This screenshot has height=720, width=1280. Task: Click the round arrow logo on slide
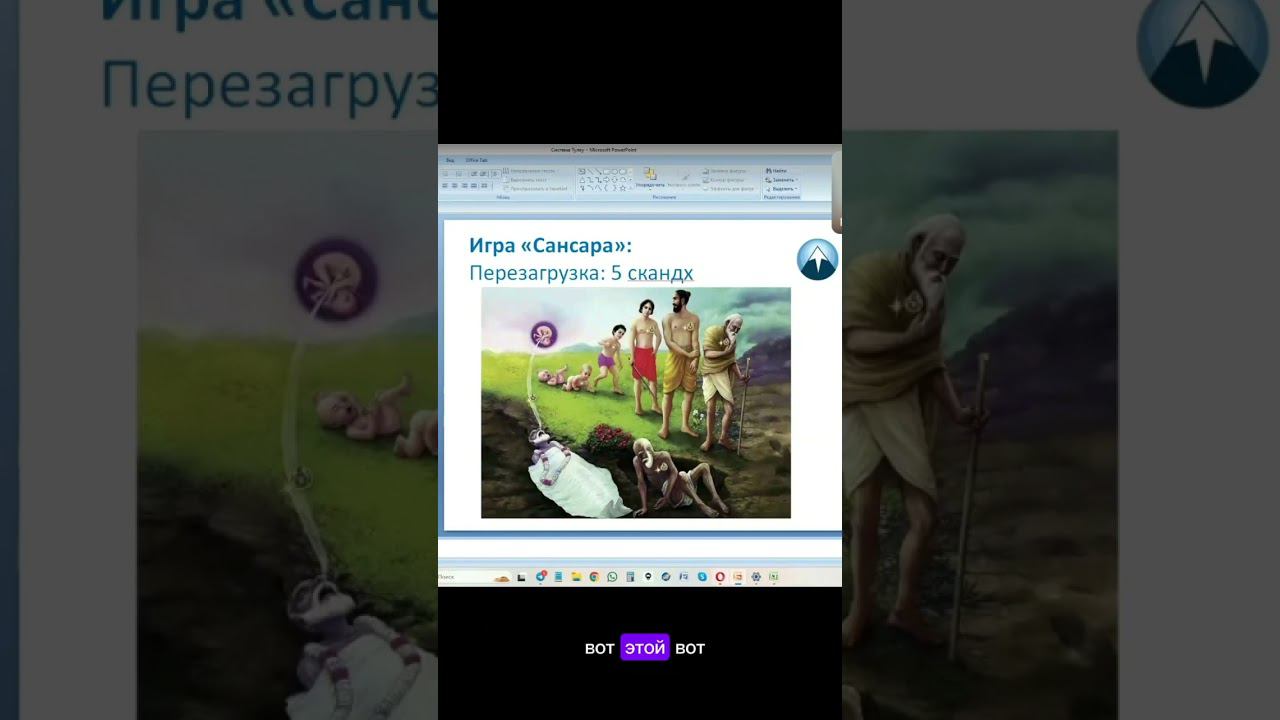[817, 260]
